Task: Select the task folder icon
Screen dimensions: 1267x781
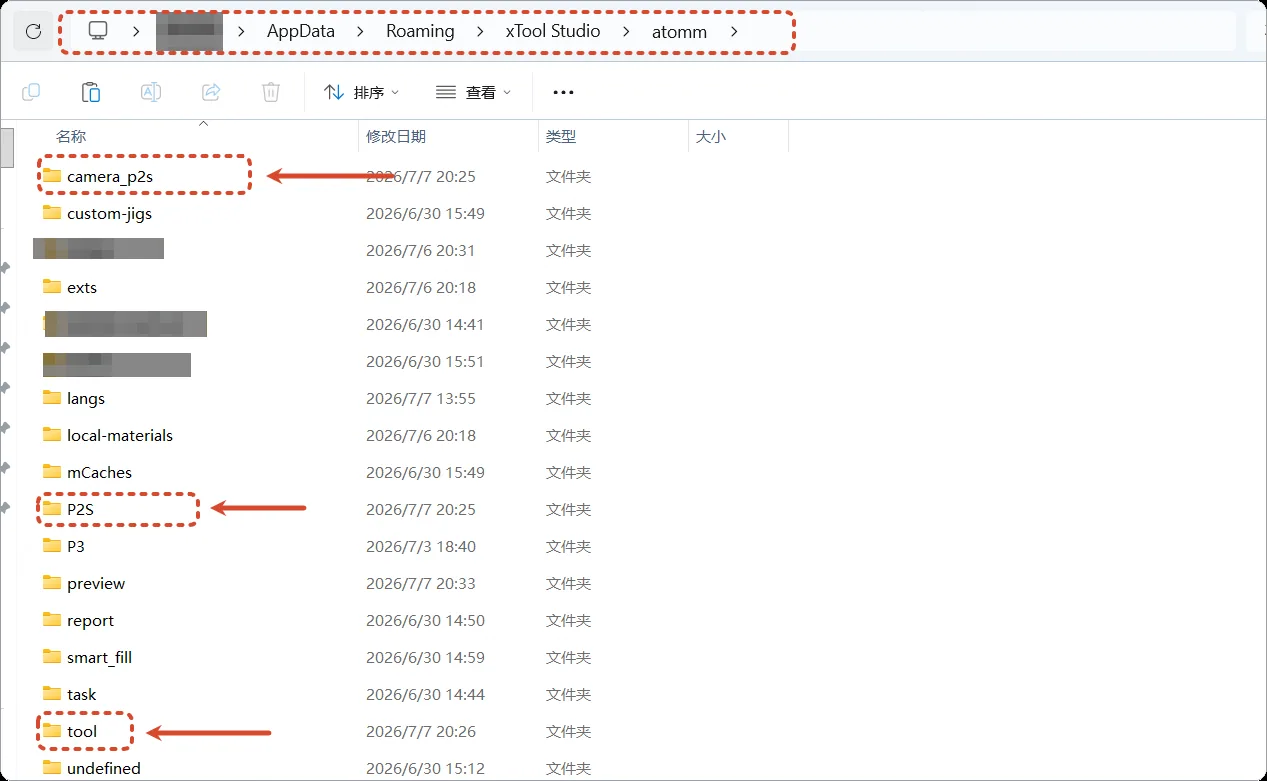Action: click(52, 694)
